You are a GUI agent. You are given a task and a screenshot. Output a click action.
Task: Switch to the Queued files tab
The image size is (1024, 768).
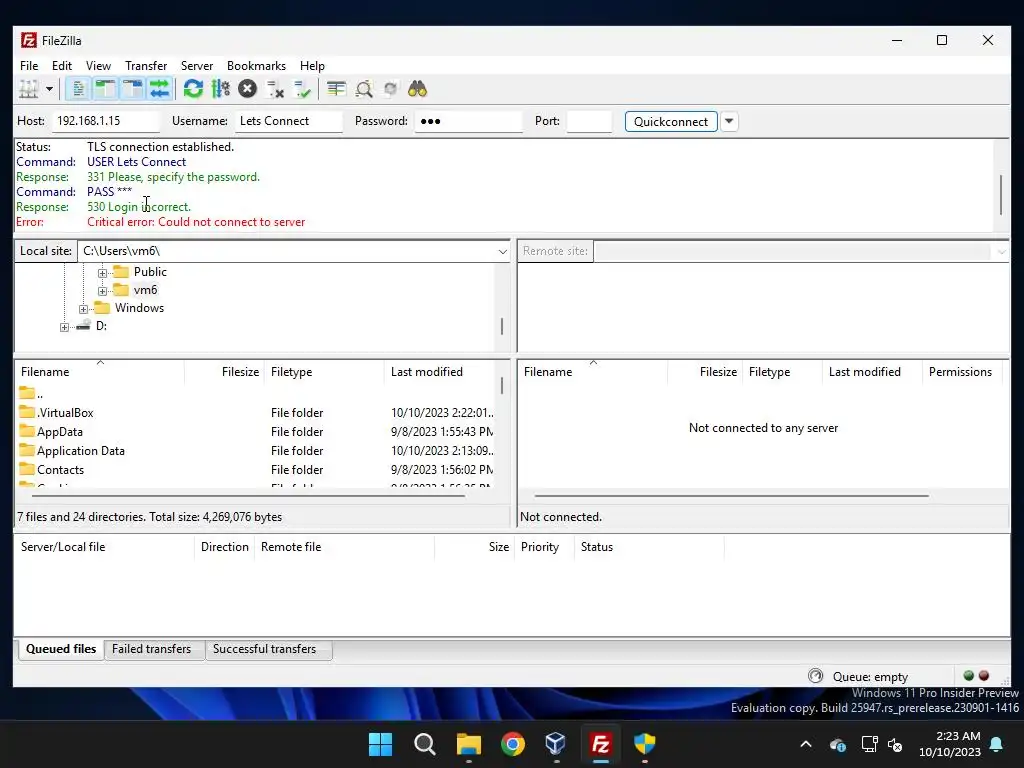coord(61,649)
